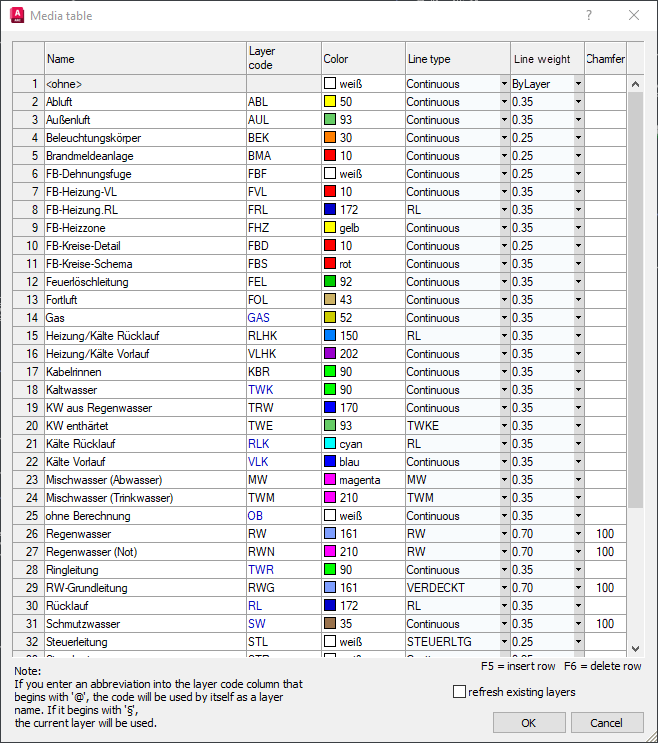The width and height of the screenshot is (658, 743).
Task: Enable refresh existing layers checkbox
Action: point(459,692)
